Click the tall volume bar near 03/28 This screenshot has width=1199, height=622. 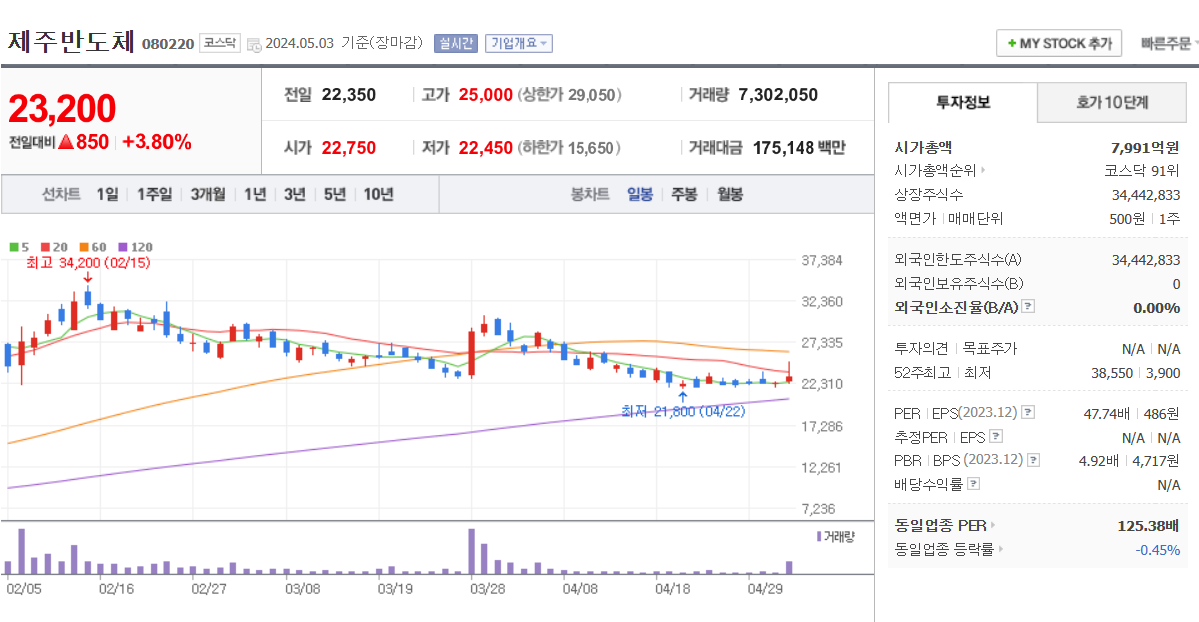coord(472,552)
